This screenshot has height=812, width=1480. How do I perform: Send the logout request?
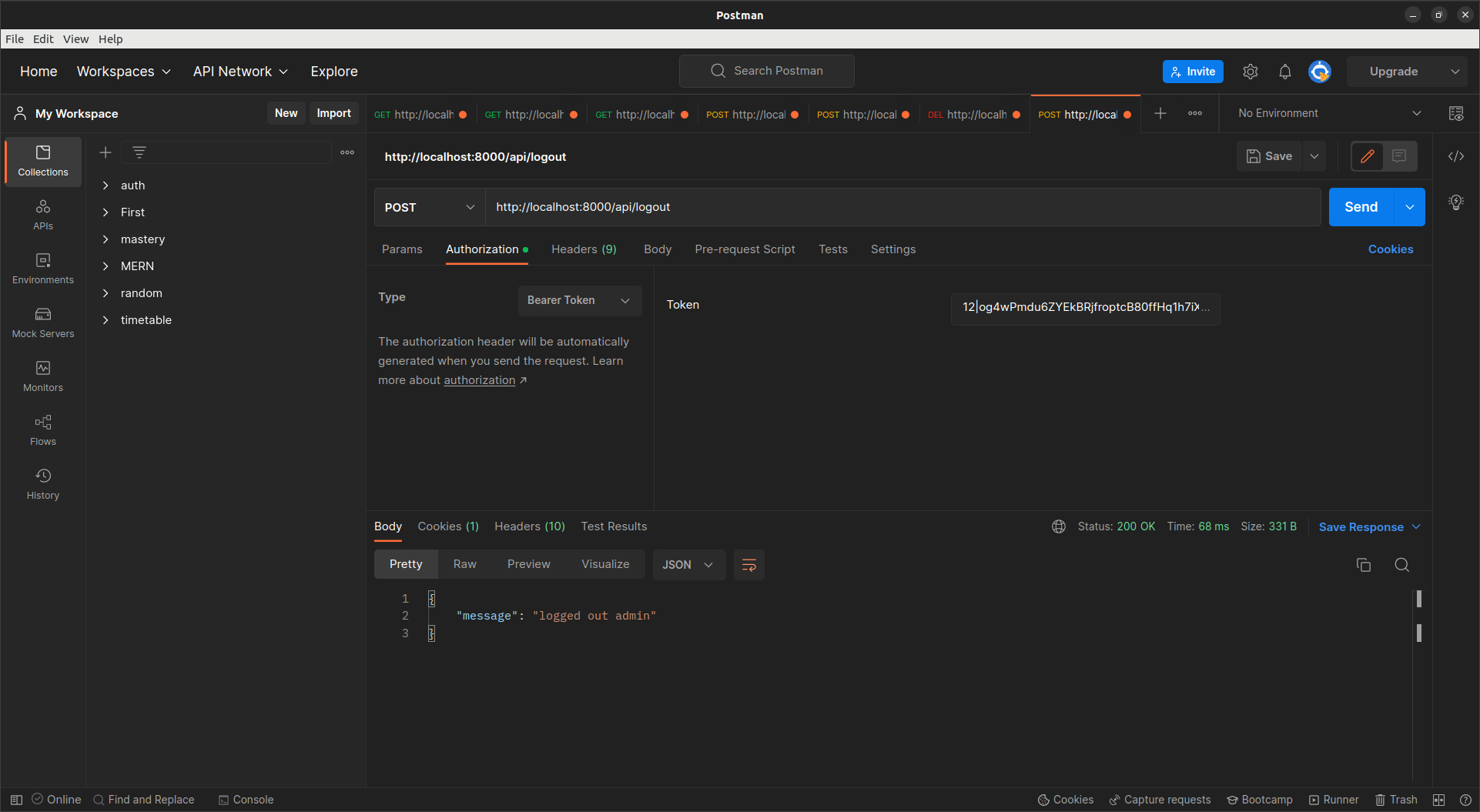1360,207
